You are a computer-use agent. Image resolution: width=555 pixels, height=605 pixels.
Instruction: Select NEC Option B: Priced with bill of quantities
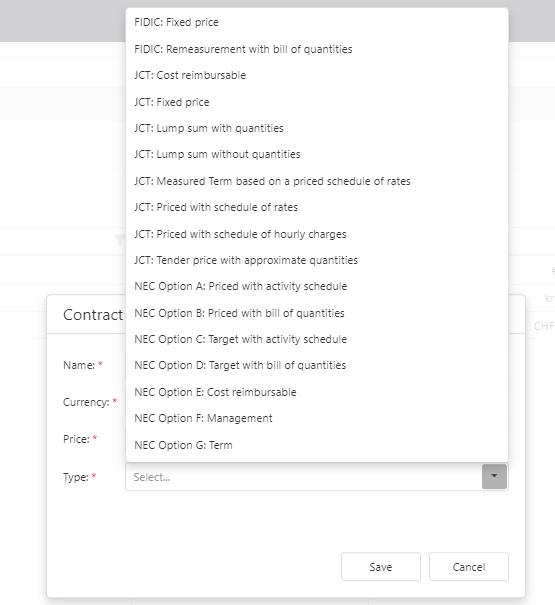click(x=317, y=313)
